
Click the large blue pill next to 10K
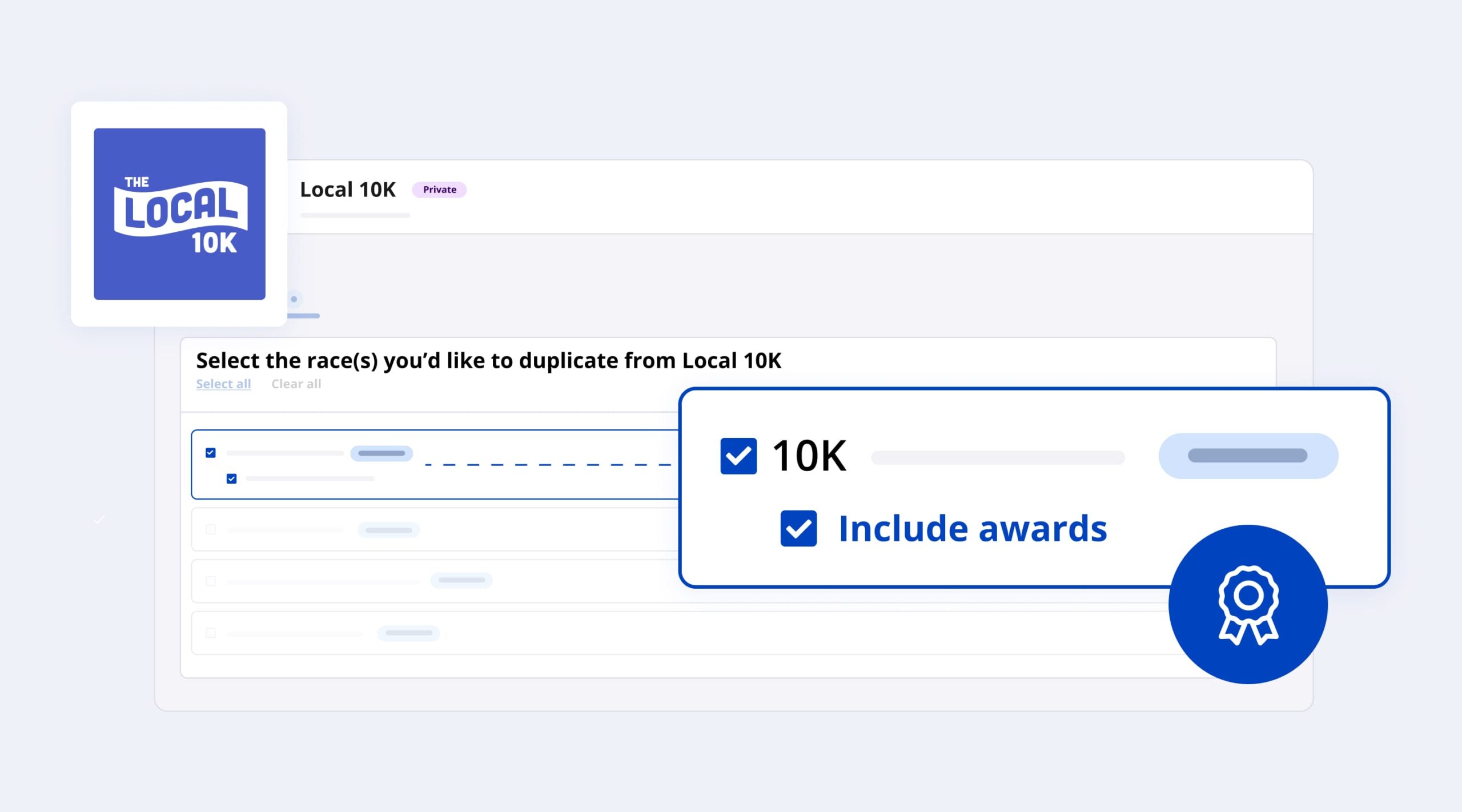[x=1248, y=456]
